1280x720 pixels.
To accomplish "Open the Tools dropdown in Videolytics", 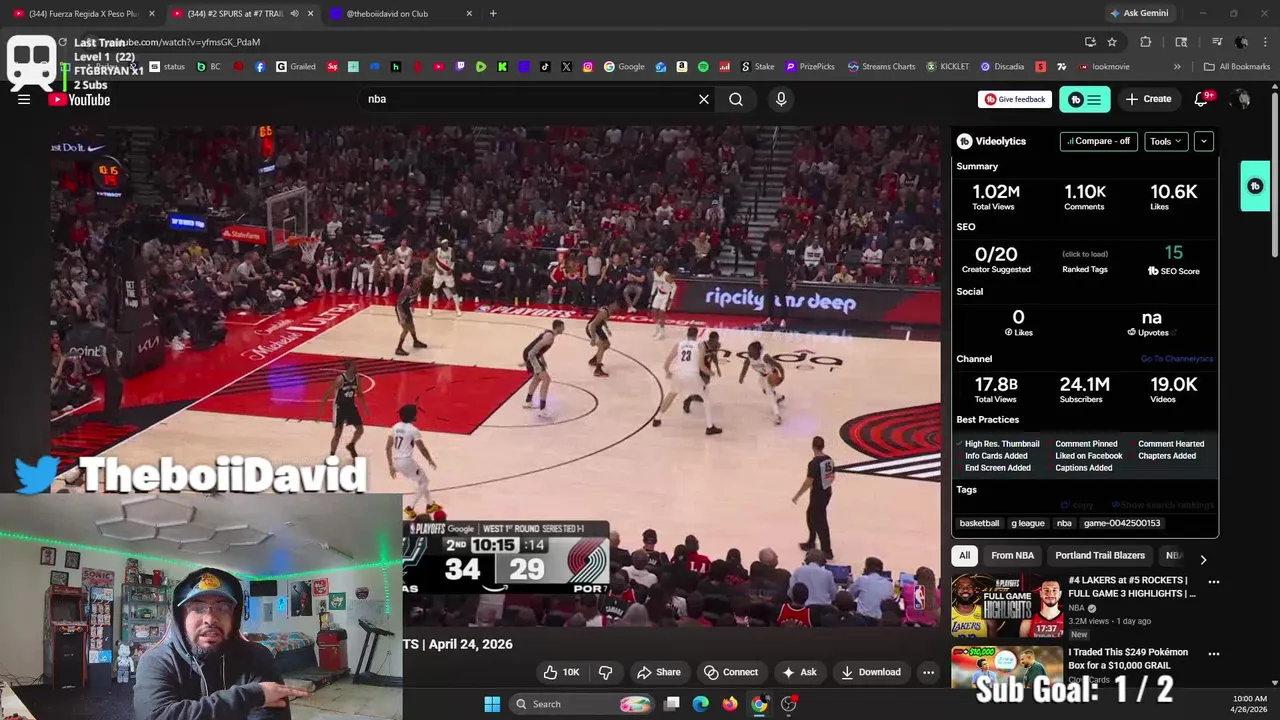I will [1166, 141].
